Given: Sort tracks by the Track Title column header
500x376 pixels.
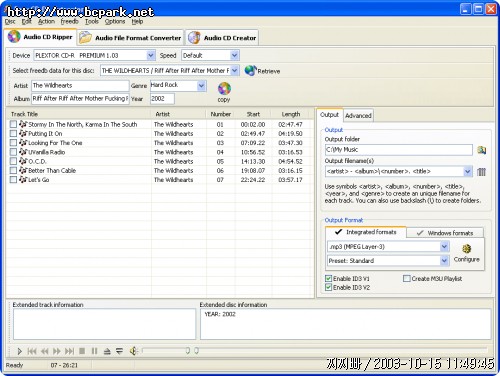Looking at the screenshot, I should pos(79,114).
